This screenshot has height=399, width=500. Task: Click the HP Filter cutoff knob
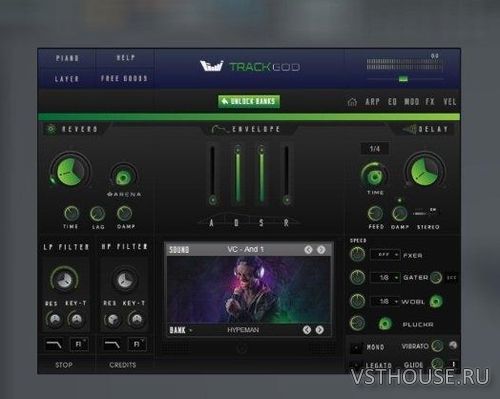tap(124, 279)
